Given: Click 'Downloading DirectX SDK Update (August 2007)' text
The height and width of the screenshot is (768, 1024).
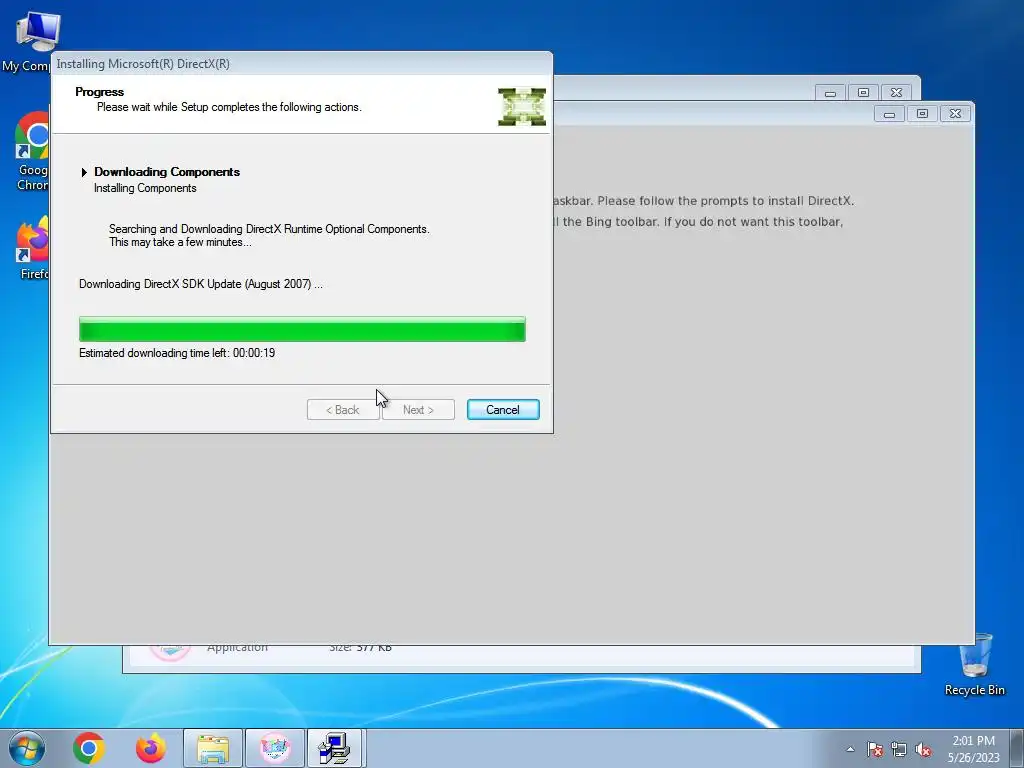Looking at the screenshot, I should 200,284.
